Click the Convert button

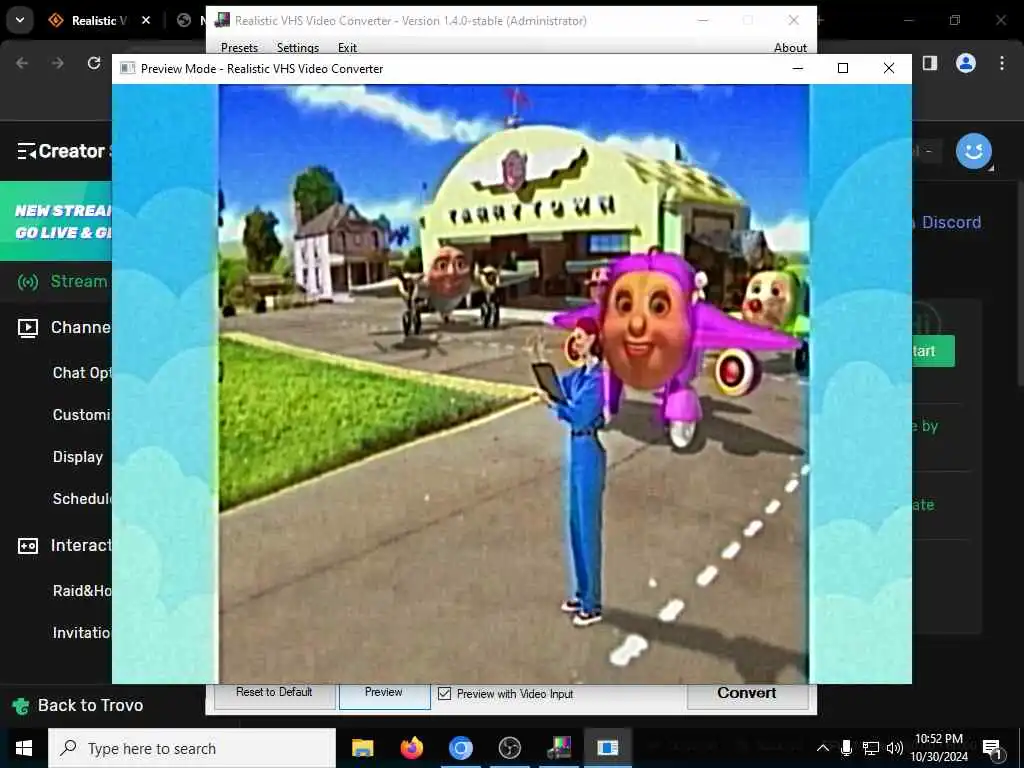746,693
